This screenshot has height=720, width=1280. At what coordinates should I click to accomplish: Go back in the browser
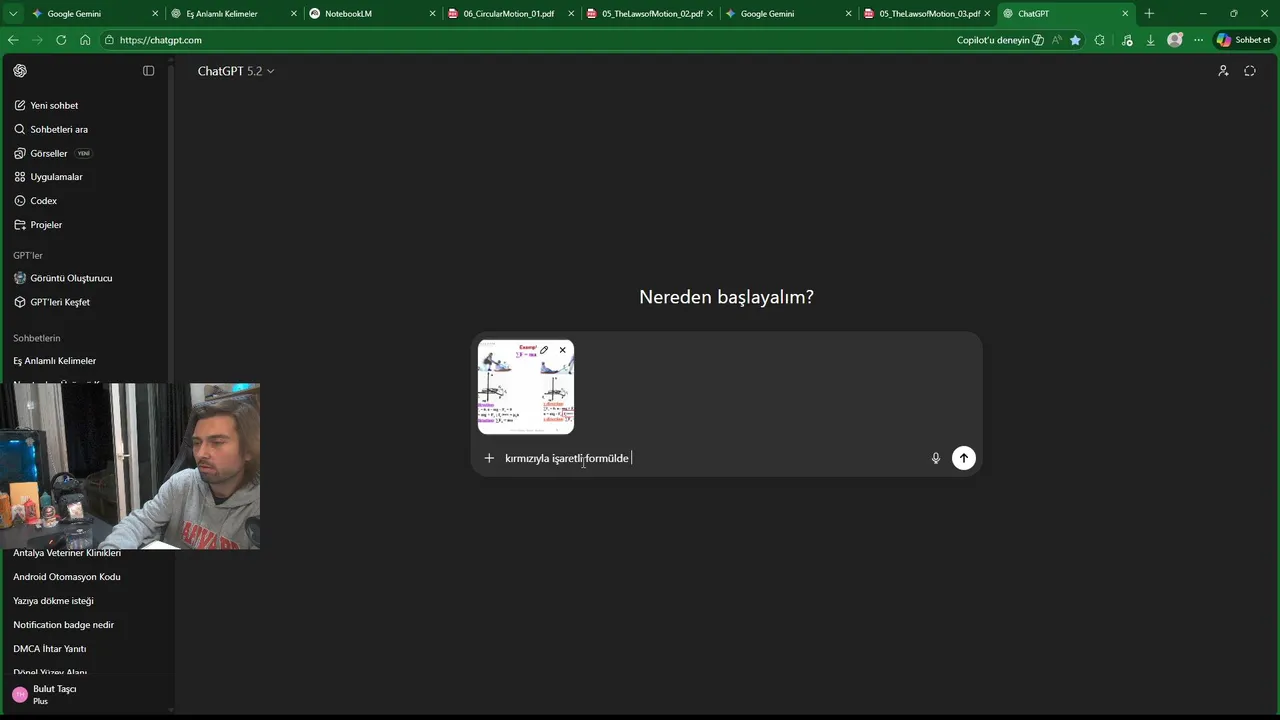pyautogui.click(x=13, y=40)
